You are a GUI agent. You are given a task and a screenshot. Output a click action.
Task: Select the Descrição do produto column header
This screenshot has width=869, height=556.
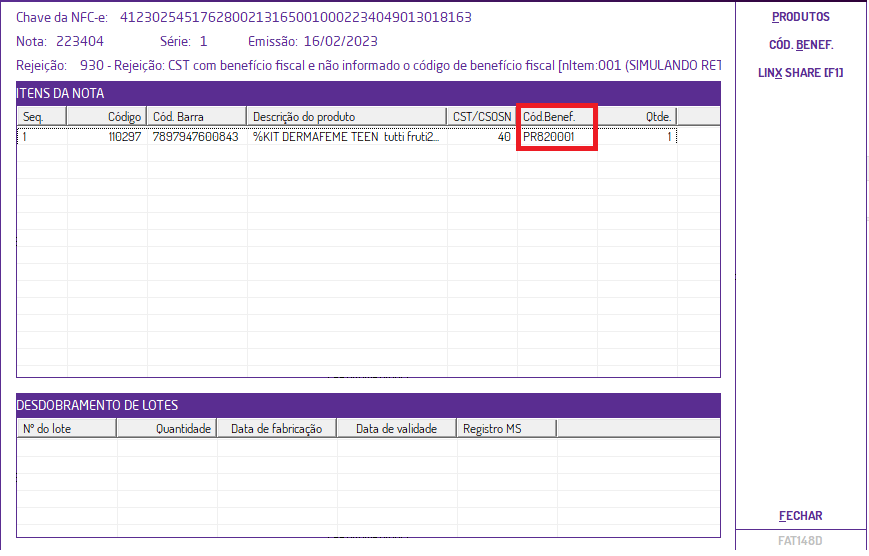click(x=347, y=117)
